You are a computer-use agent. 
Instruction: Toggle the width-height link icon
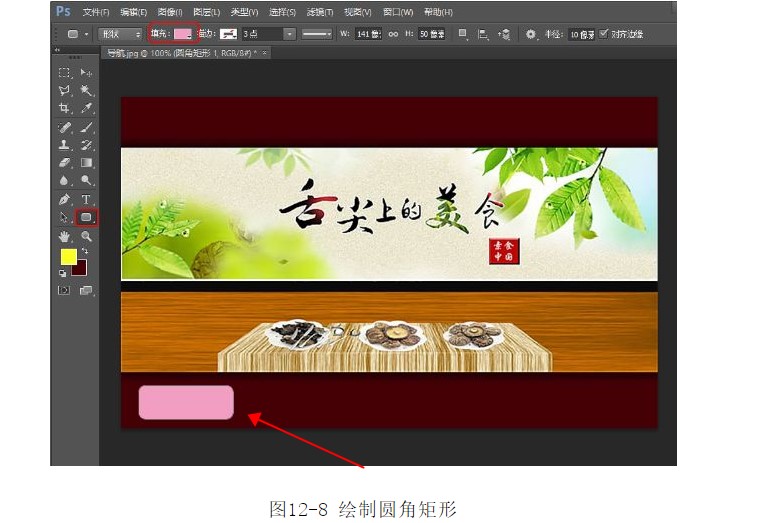click(393, 34)
